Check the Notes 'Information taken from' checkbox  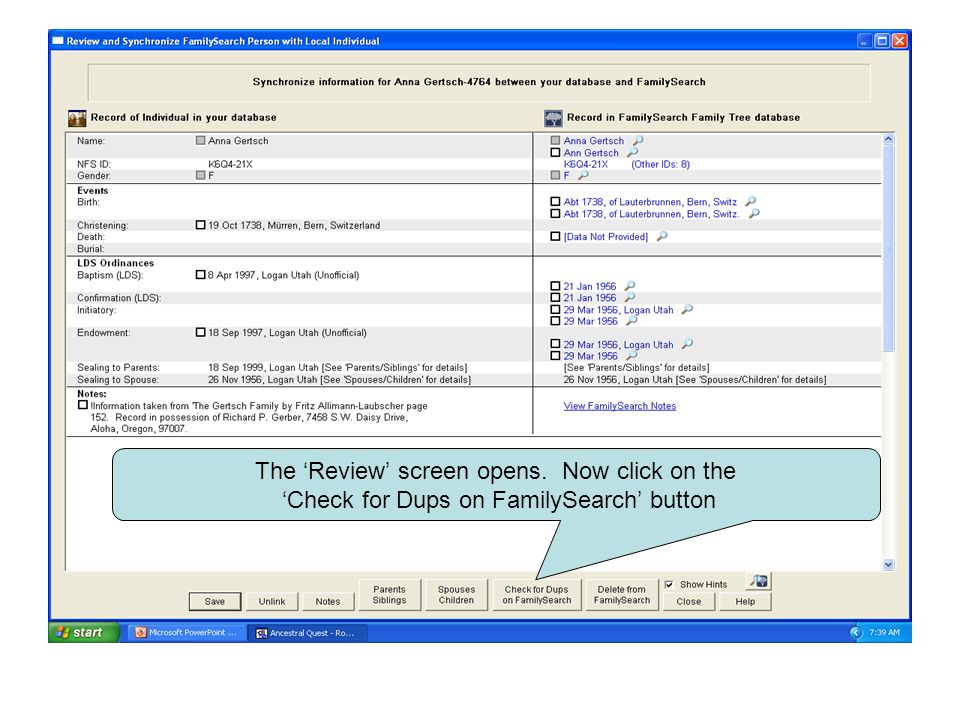coord(83,405)
